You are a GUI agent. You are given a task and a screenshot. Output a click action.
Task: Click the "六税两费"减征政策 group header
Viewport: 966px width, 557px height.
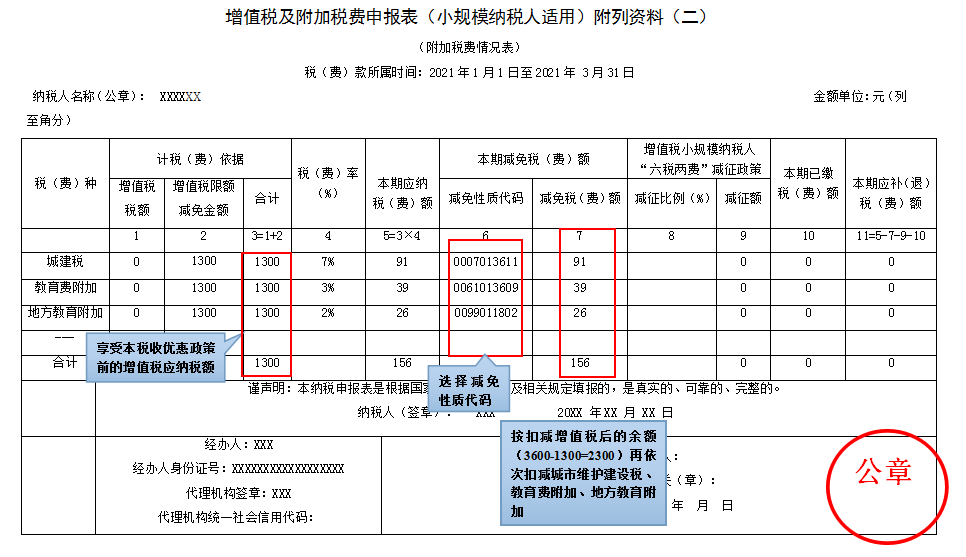(699, 159)
